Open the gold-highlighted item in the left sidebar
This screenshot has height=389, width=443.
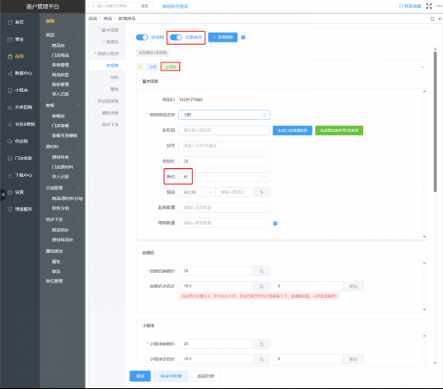16,56
